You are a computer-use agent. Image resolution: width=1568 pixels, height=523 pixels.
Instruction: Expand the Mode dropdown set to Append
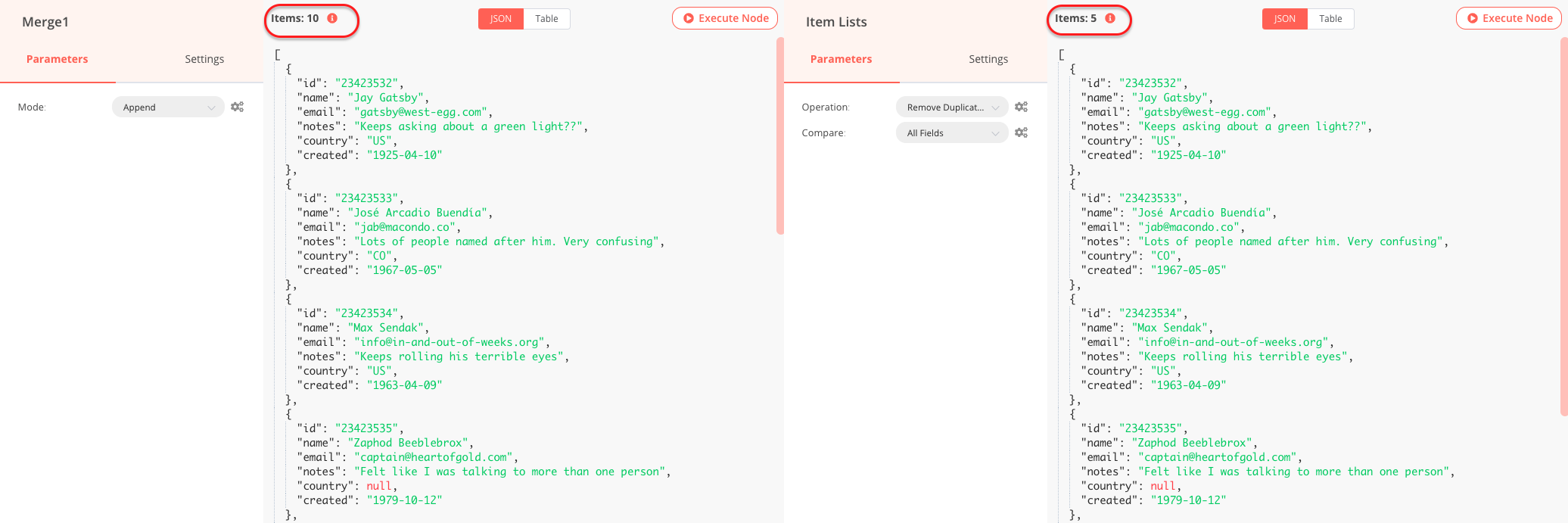168,107
